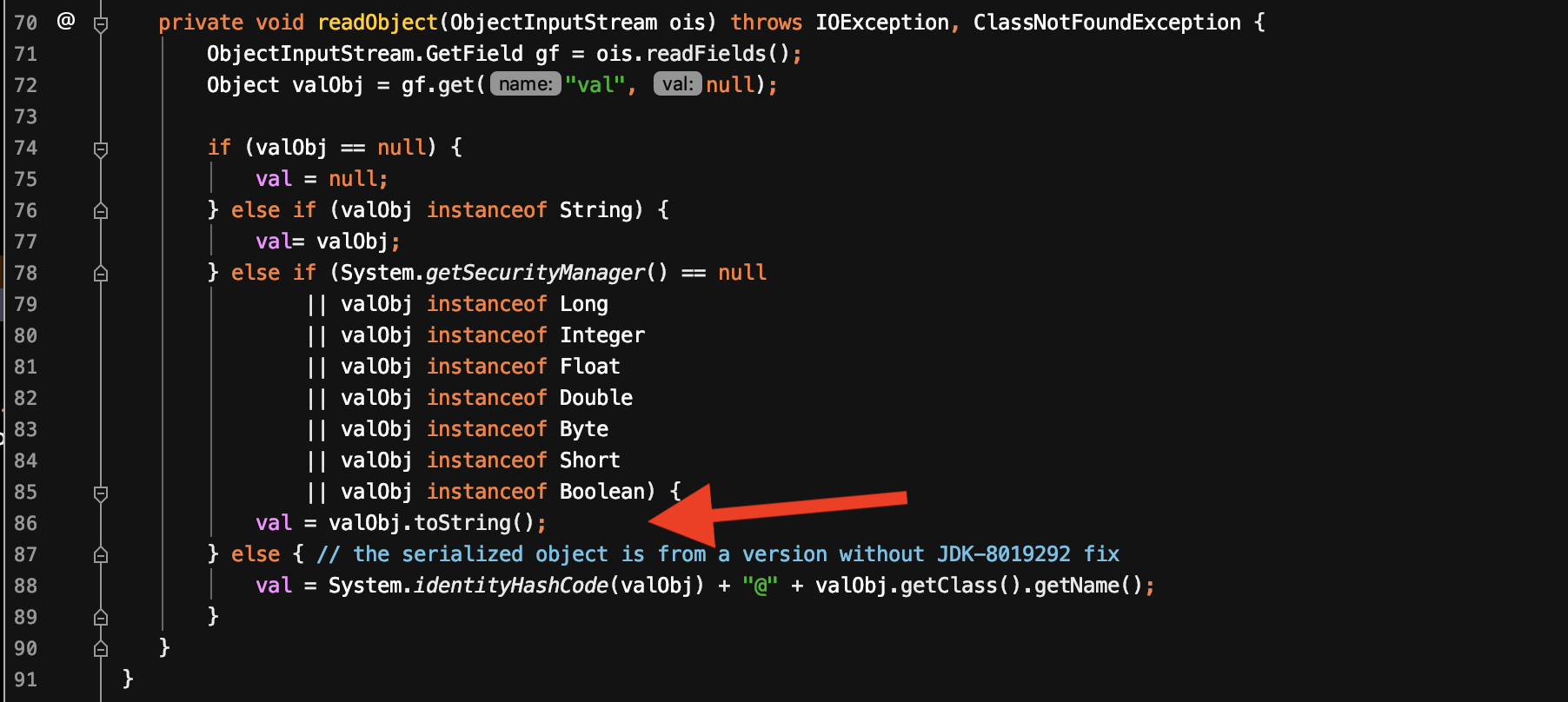
Task: Click the "name:" parameter hint on line 72
Action: point(525,84)
